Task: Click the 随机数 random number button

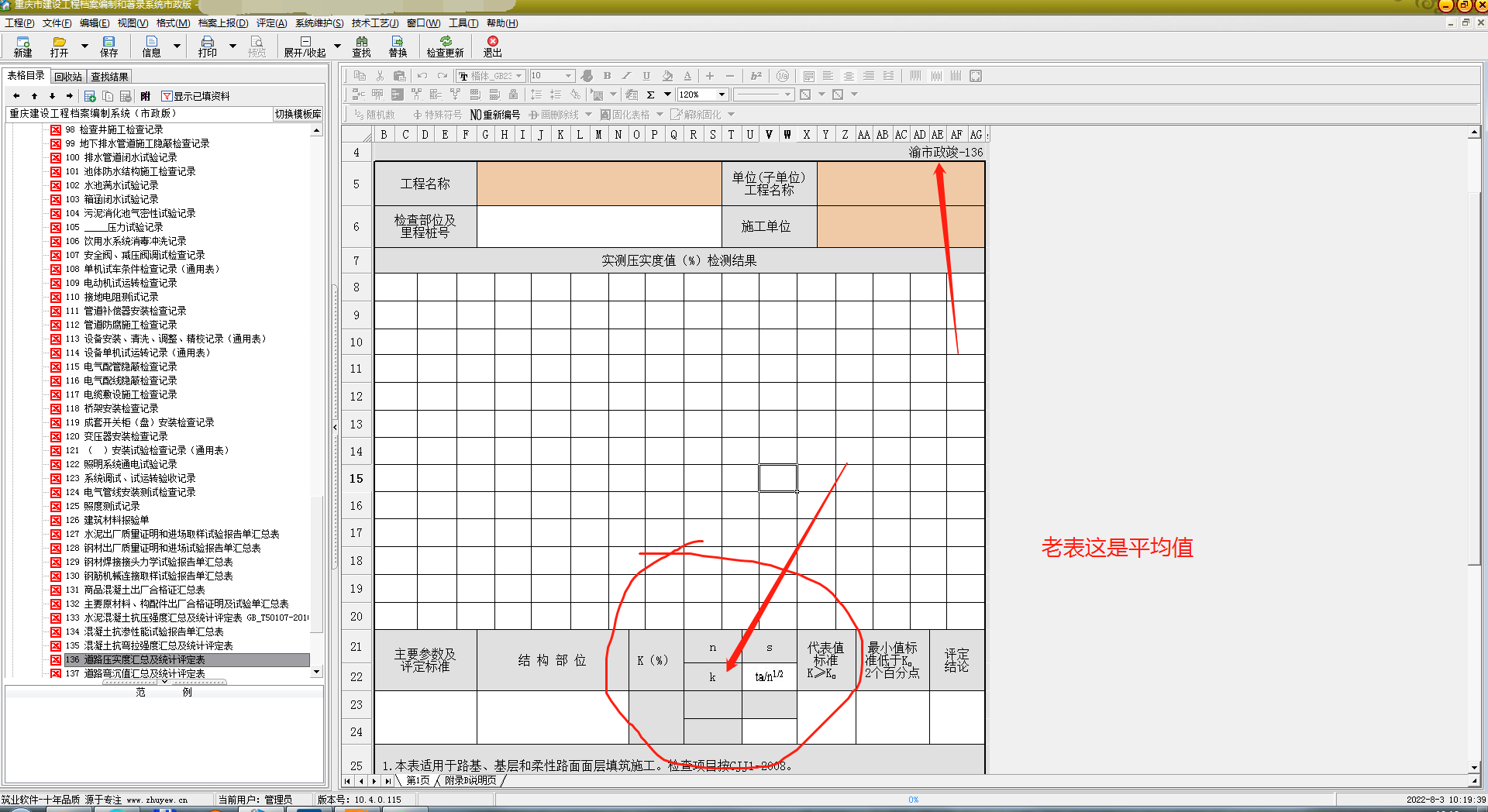Action: (x=374, y=115)
